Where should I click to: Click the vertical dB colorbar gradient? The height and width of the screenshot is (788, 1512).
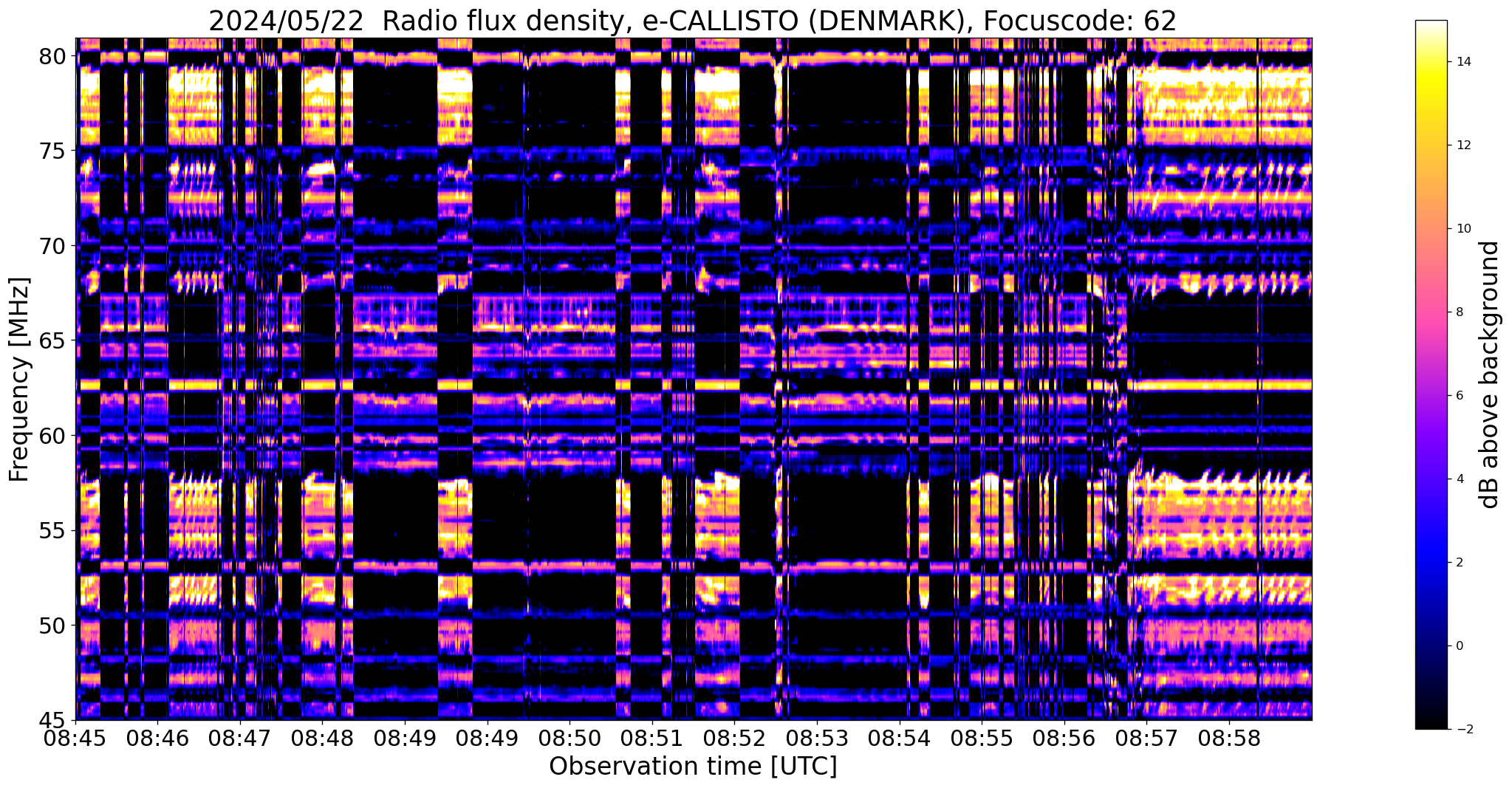click(x=1431, y=374)
